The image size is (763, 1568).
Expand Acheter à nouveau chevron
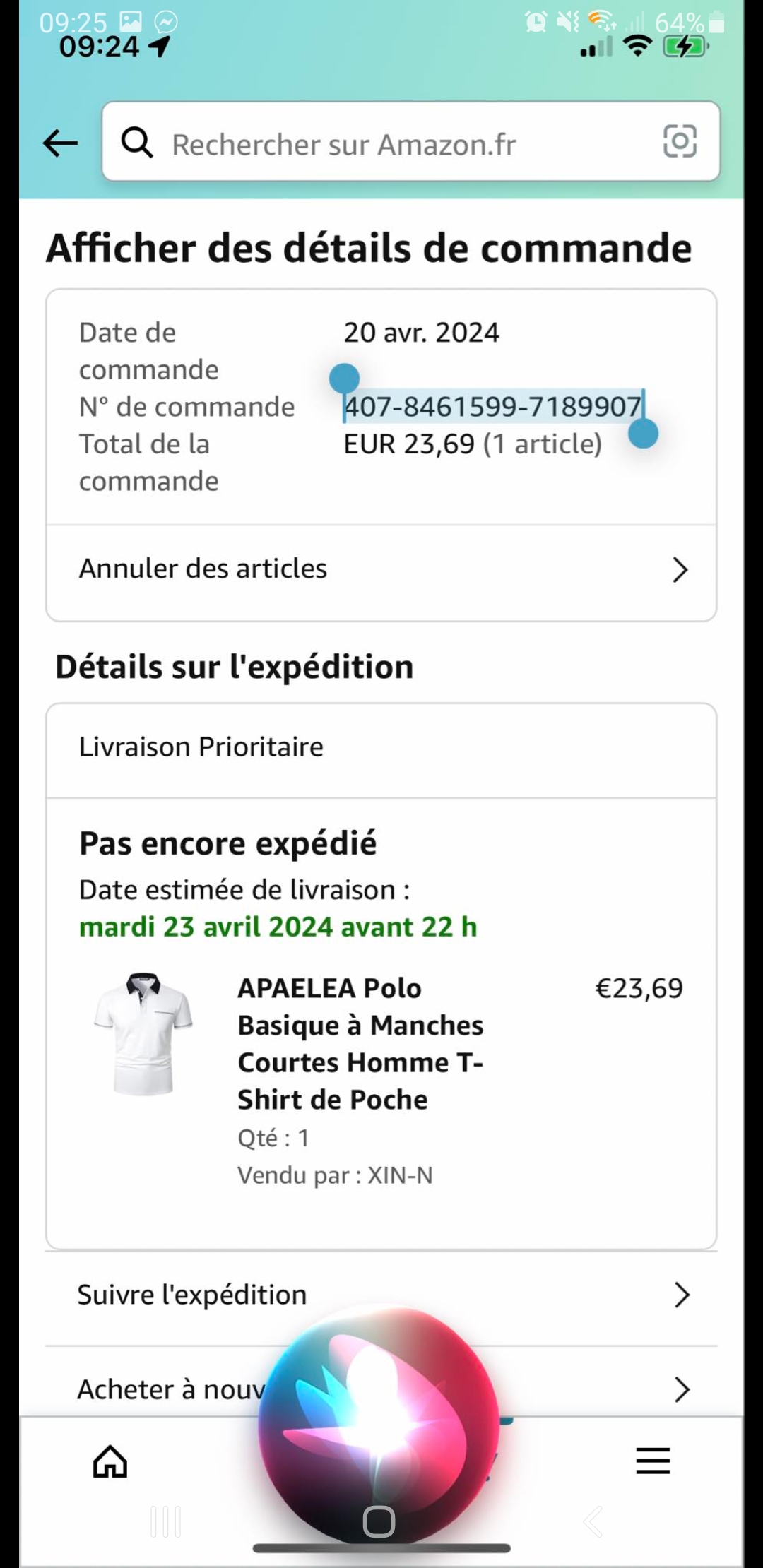(681, 1389)
